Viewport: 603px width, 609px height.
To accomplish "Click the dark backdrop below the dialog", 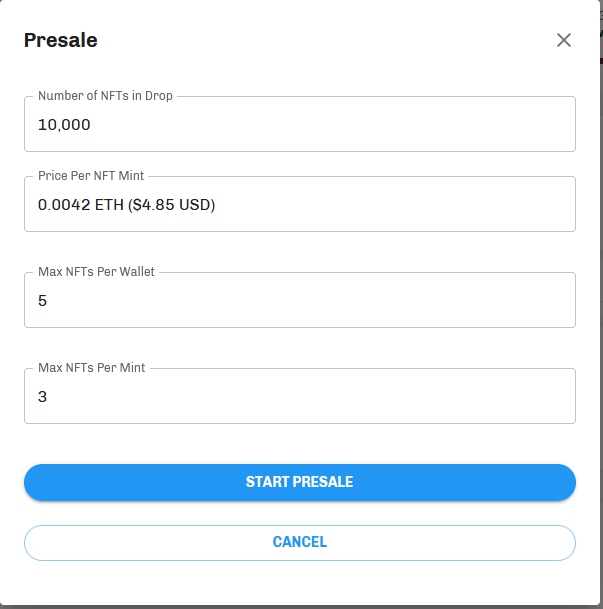I will (x=300, y=607).
